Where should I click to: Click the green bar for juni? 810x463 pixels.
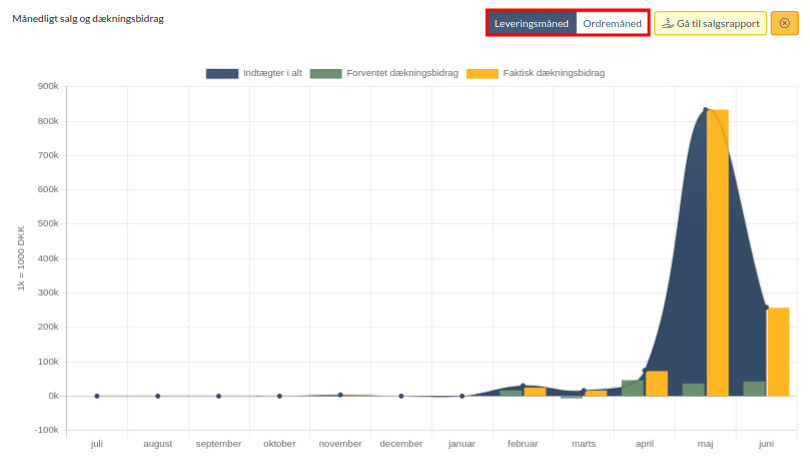[x=754, y=389]
